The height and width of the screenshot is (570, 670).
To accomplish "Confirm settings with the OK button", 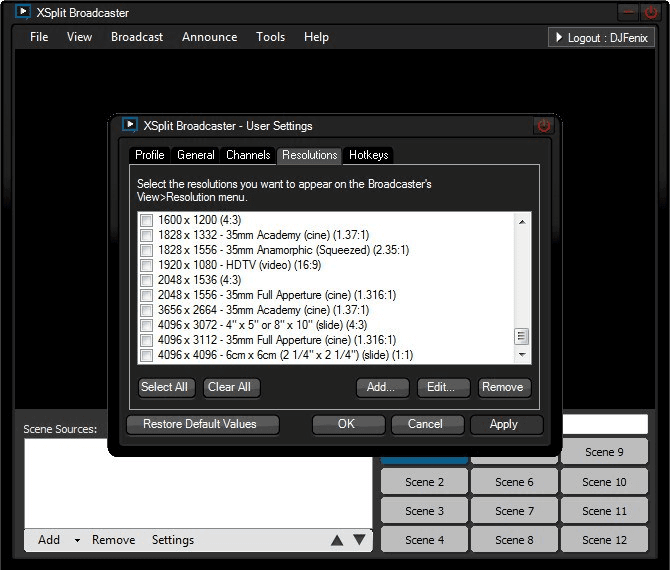I will tap(348, 425).
